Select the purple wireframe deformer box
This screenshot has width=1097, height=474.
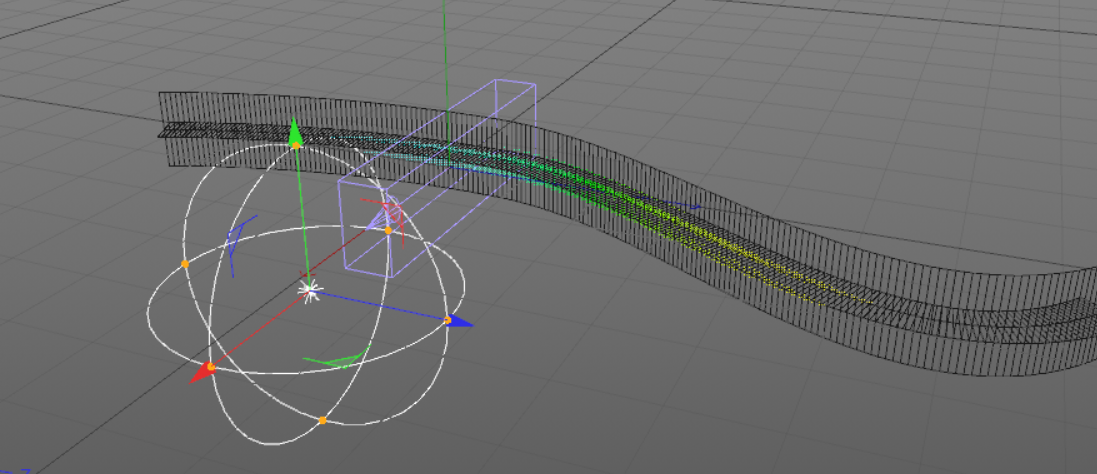pyautogui.click(x=437, y=179)
